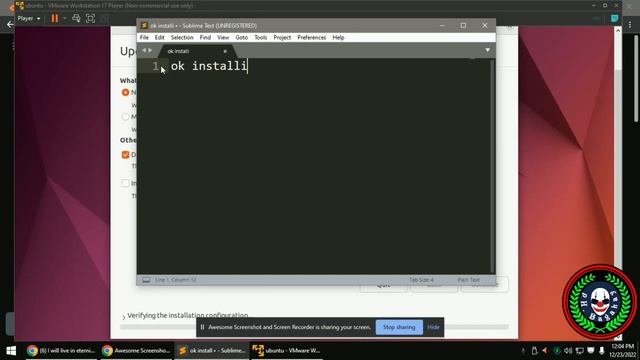Toggle the unchecked checkbox in installer
The height and width of the screenshot is (360, 640).
pos(125,183)
